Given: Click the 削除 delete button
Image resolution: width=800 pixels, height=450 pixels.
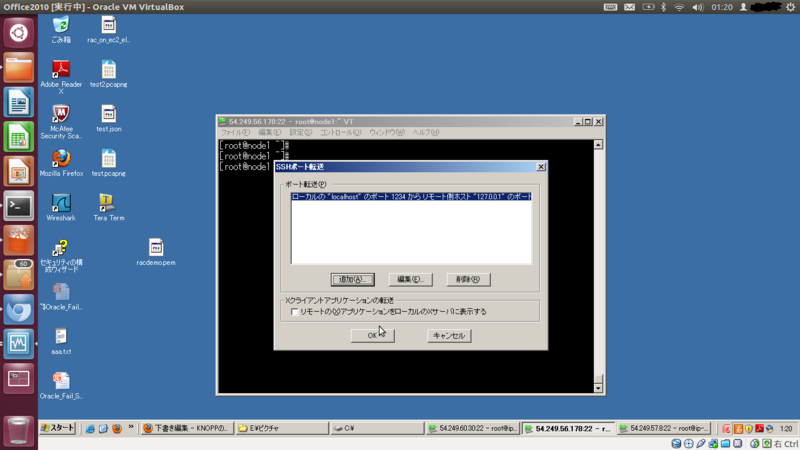Looking at the screenshot, I should (x=468, y=280).
